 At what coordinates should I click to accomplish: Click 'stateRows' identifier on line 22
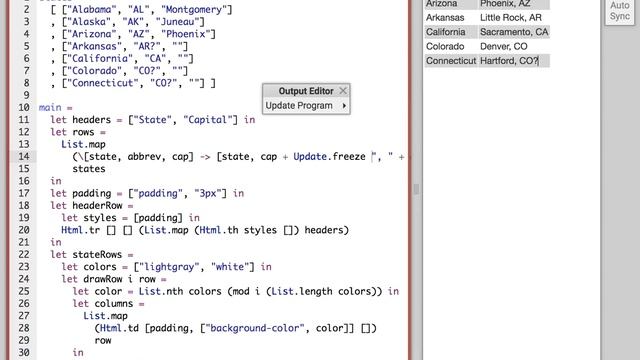[97, 255]
